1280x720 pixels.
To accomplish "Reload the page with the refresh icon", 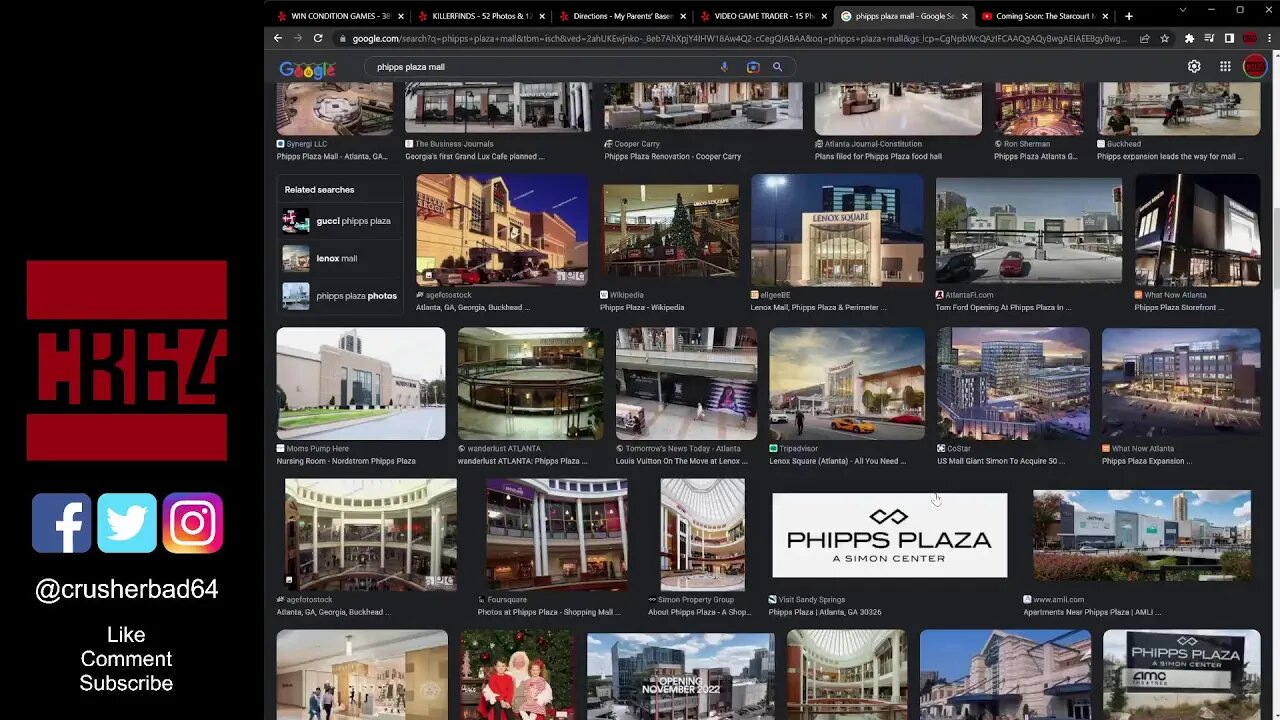I will point(318,38).
